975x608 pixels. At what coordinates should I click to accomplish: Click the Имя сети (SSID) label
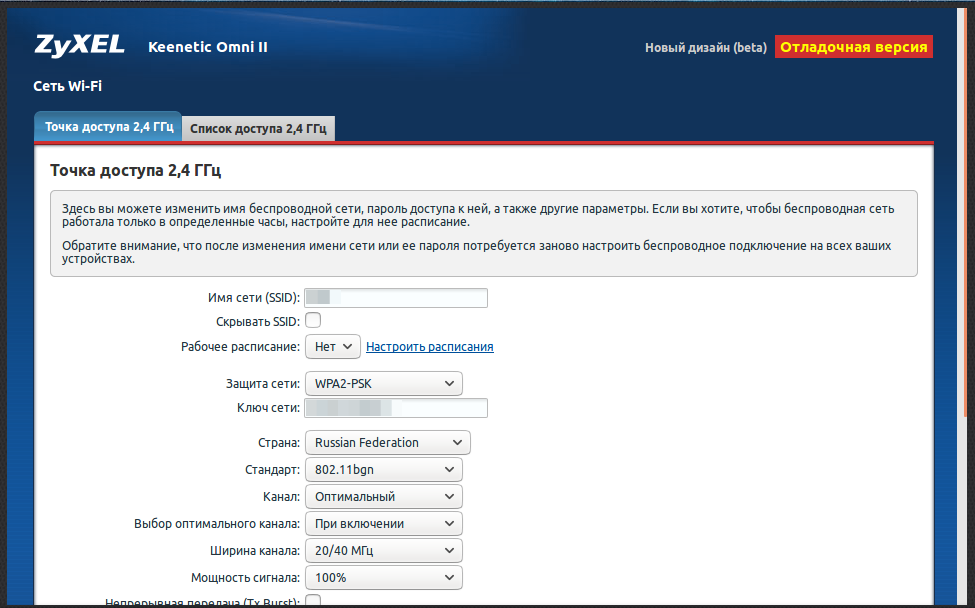[x=254, y=298]
